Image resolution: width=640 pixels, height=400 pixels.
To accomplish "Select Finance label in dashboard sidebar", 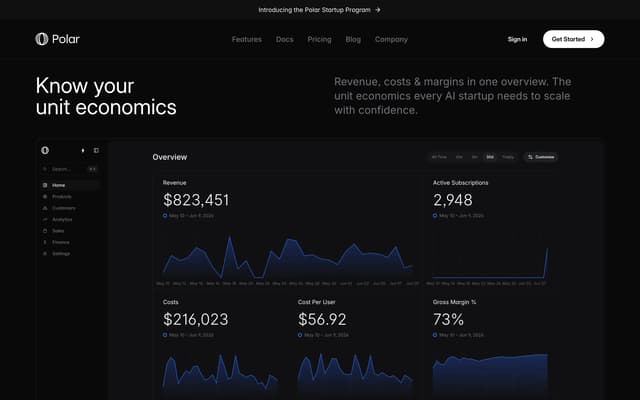I will (60, 242).
